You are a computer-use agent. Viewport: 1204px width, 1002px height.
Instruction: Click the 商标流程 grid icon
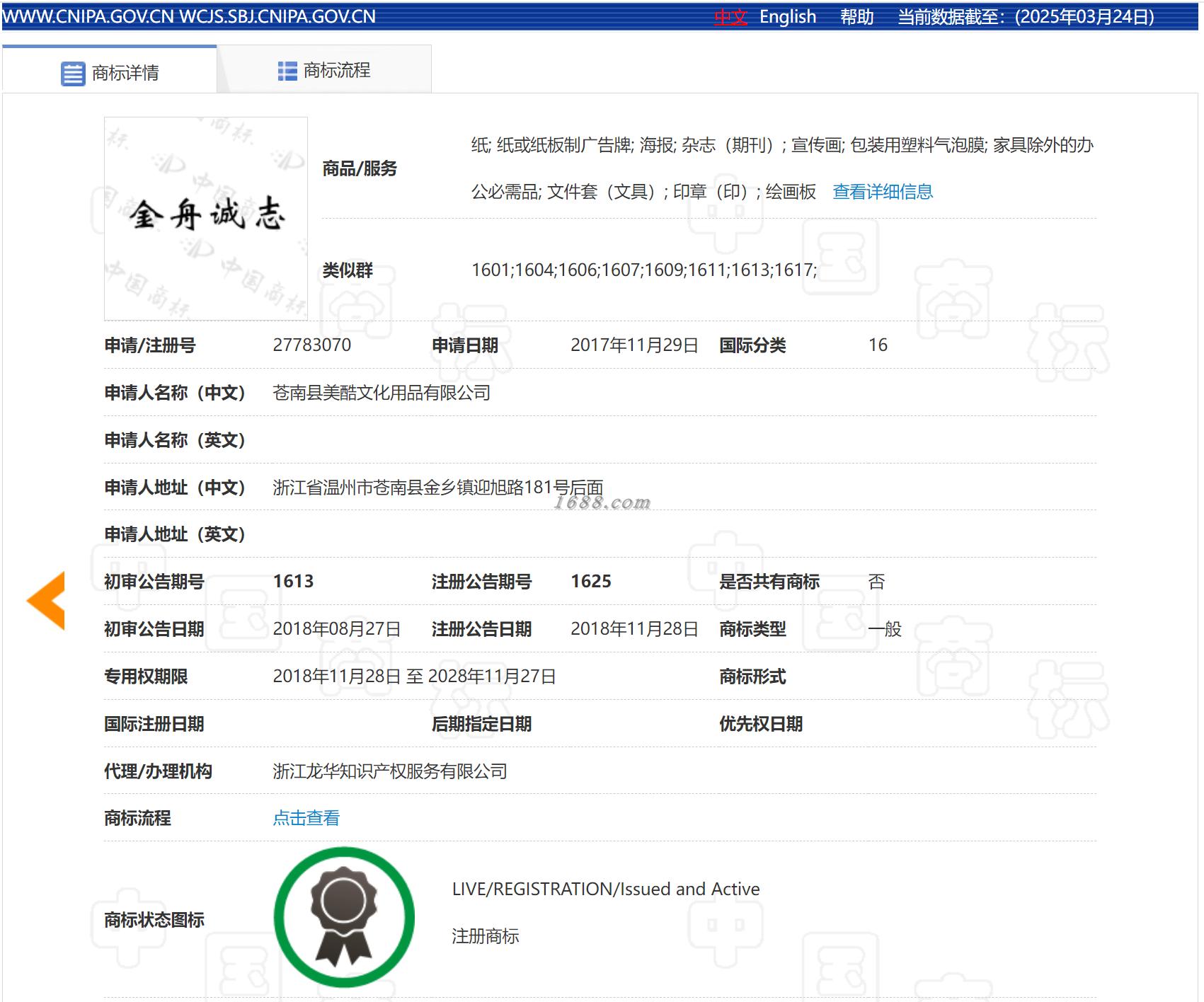287,71
